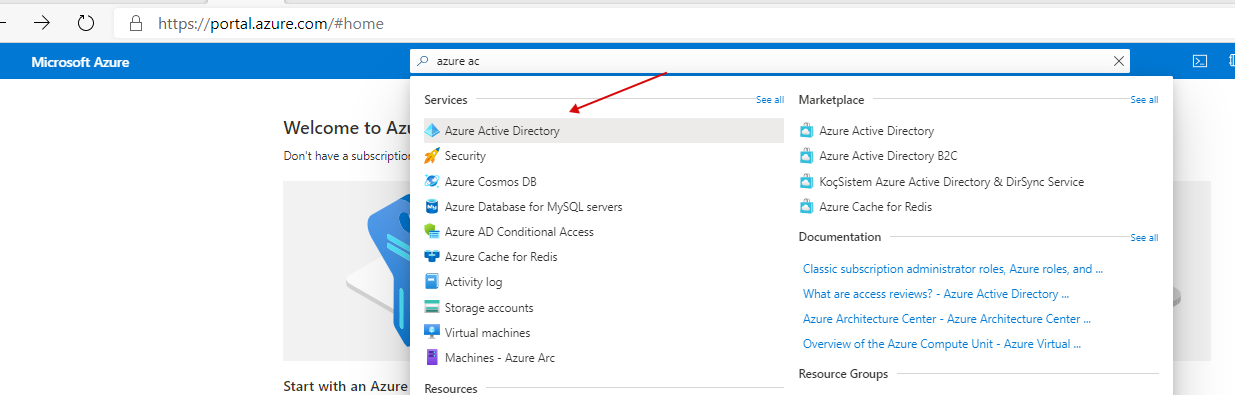1235x395 pixels.
Task: Clear the search box with the X
Action: point(1119,62)
